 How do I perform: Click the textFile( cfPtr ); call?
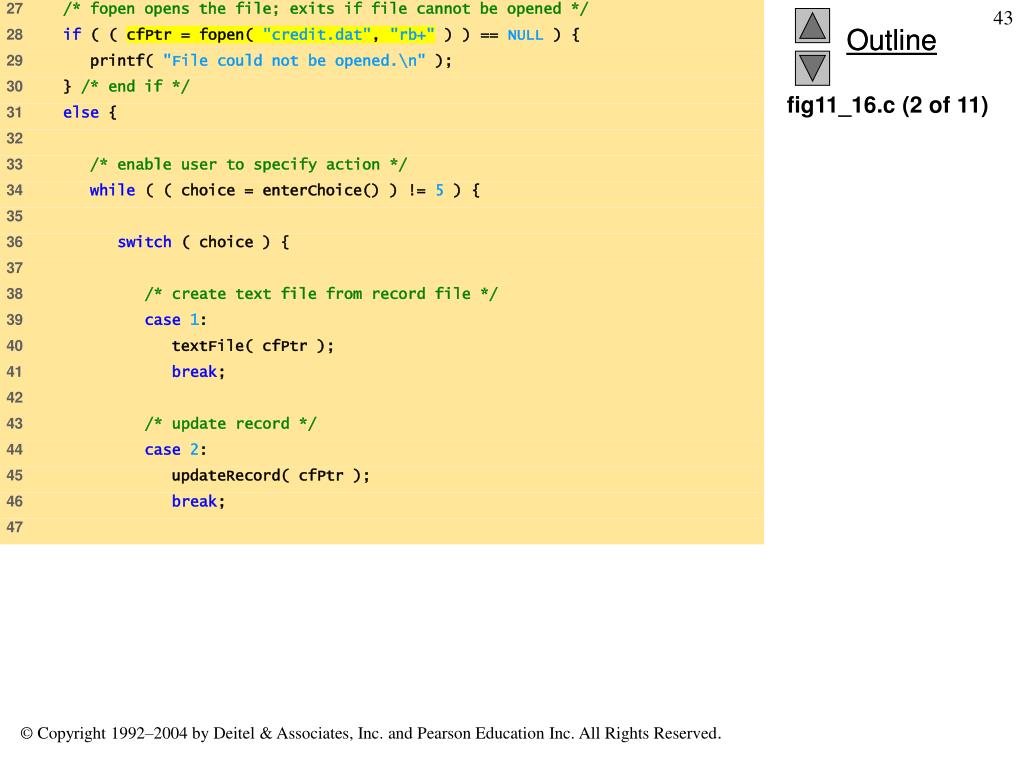point(253,345)
